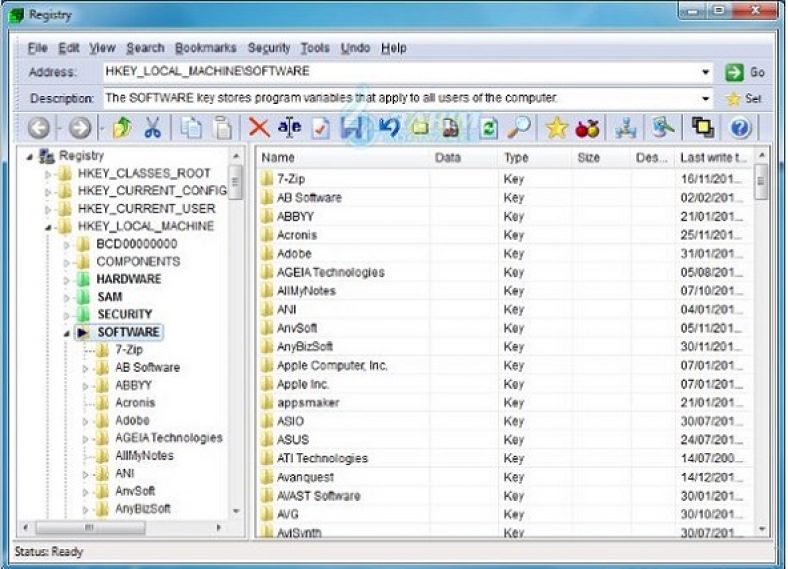
Task: Click the magnifying glass search icon
Action: click(518, 128)
